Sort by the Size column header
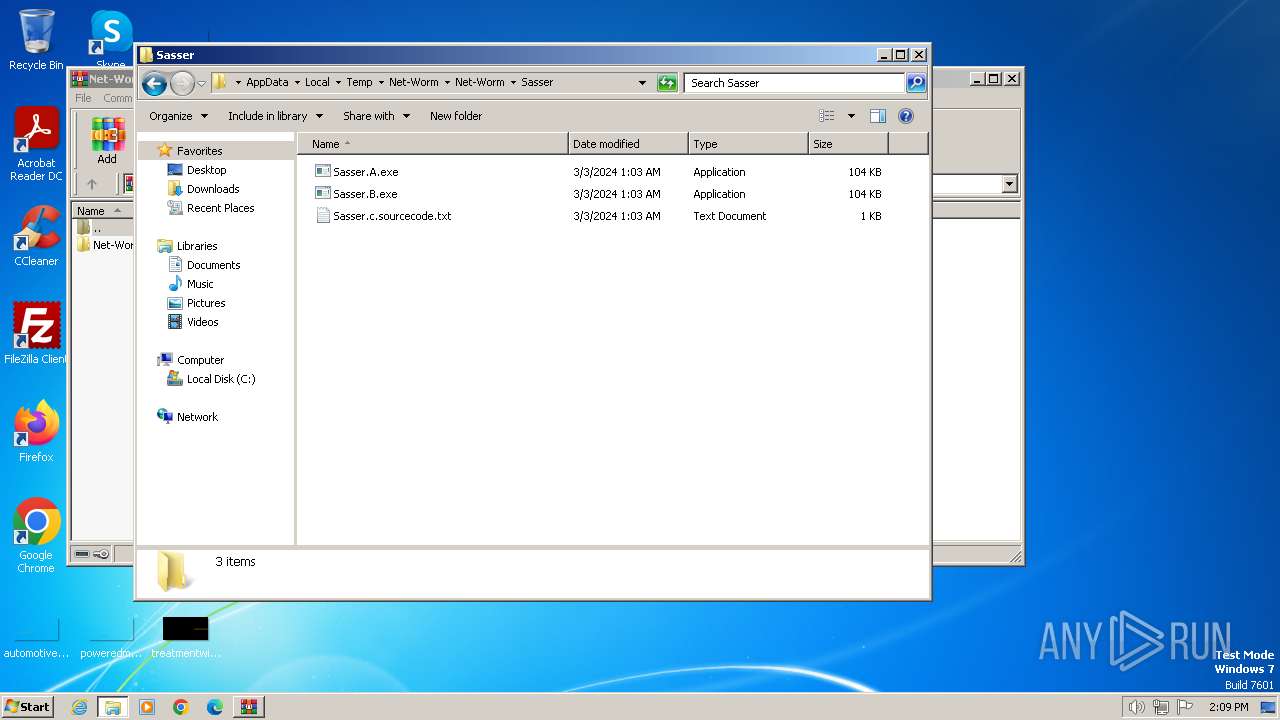 pyautogui.click(x=848, y=144)
